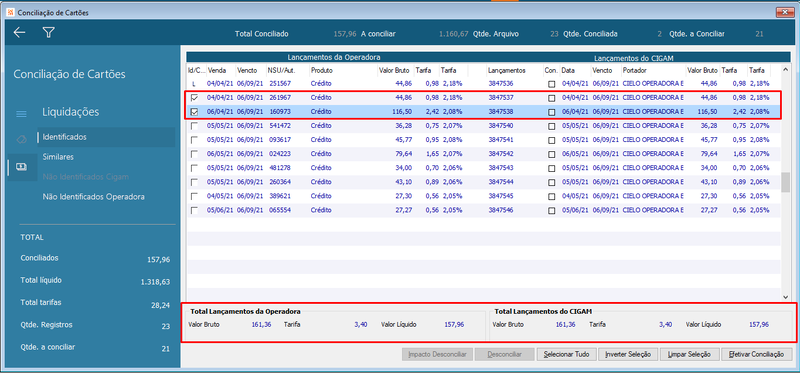This screenshot has width=800, height=373.
Task: Select the tag icon in the left sidebar
Action: 21,139
